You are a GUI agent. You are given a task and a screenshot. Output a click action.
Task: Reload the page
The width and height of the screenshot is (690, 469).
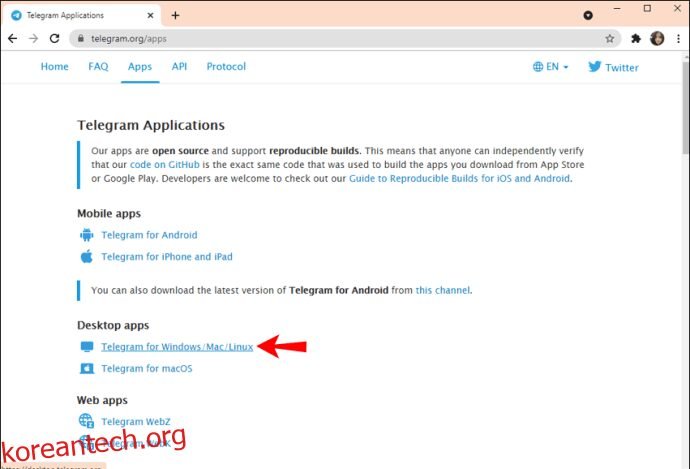pyautogui.click(x=56, y=38)
